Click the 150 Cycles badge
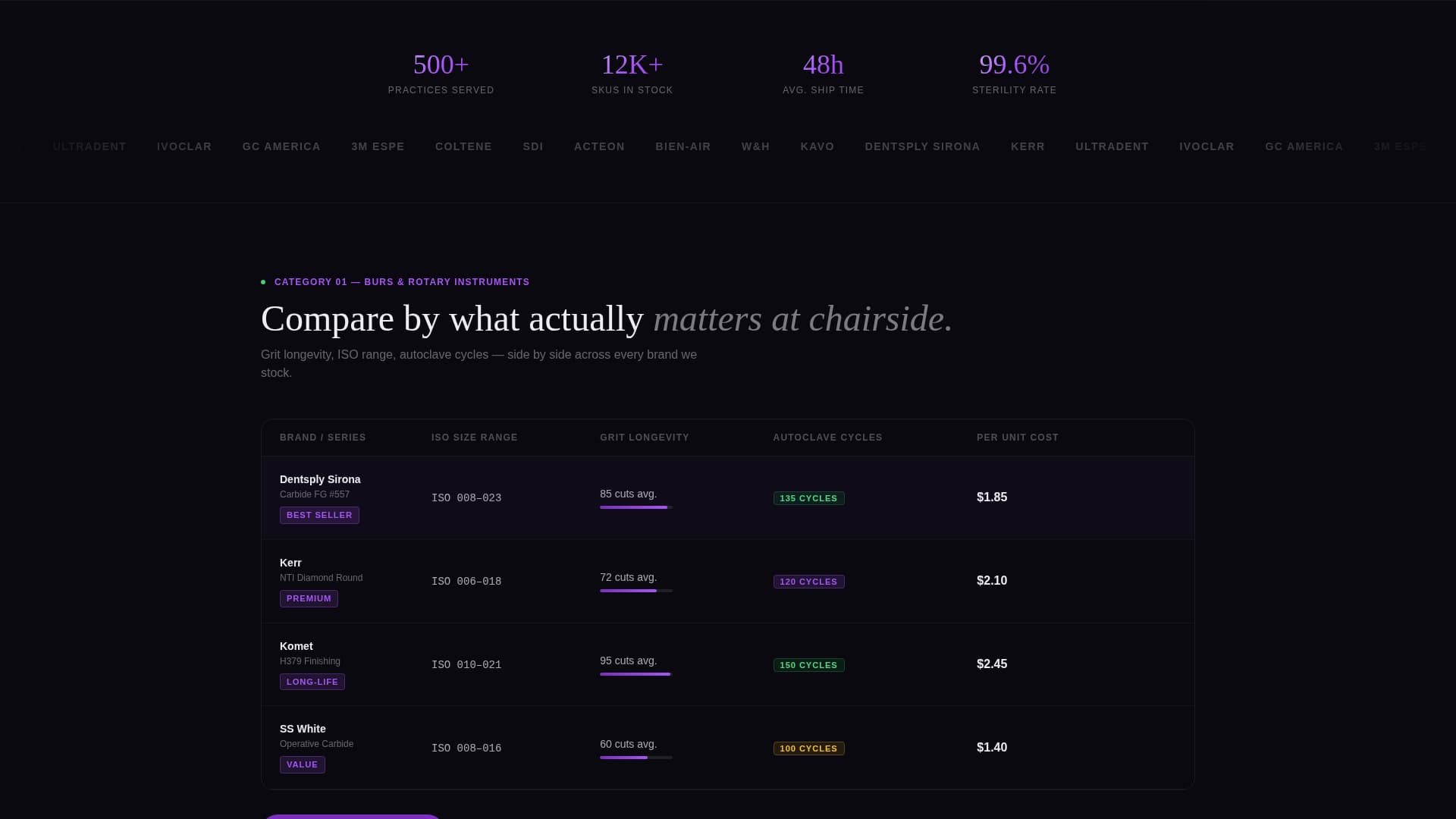This screenshot has width=1456, height=819. point(809,665)
